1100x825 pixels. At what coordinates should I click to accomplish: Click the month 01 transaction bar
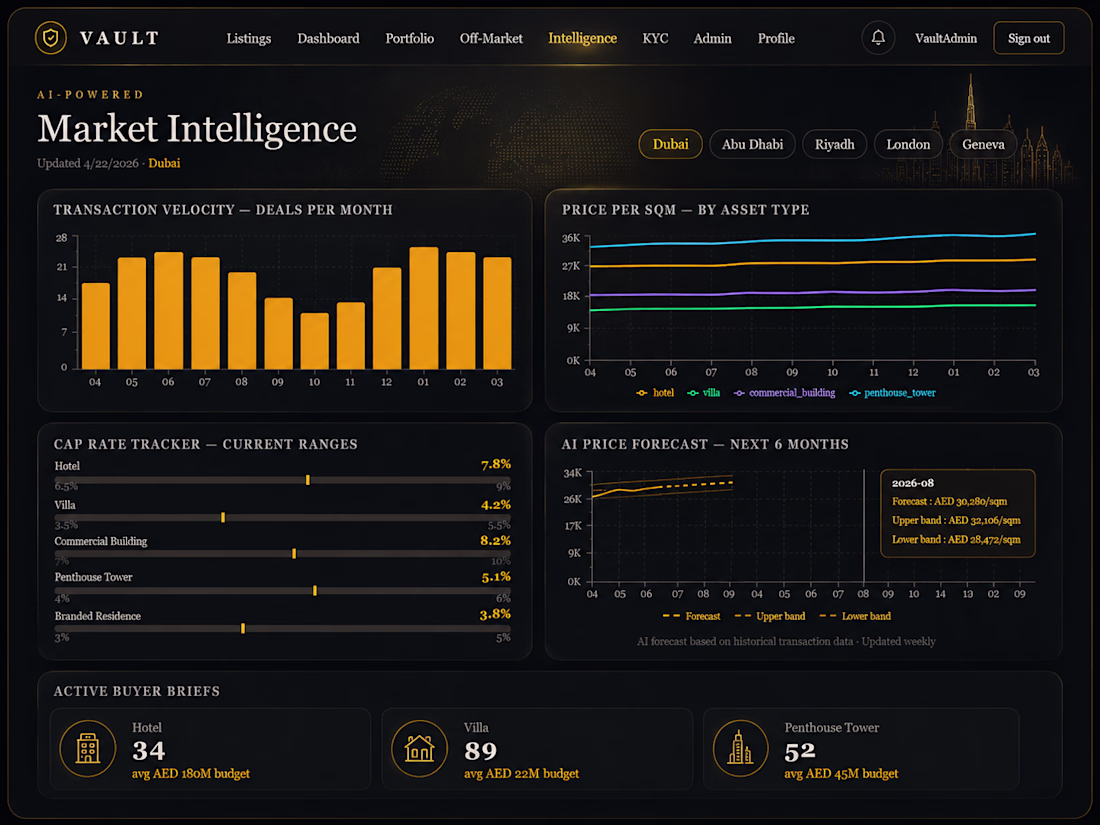coord(424,308)
